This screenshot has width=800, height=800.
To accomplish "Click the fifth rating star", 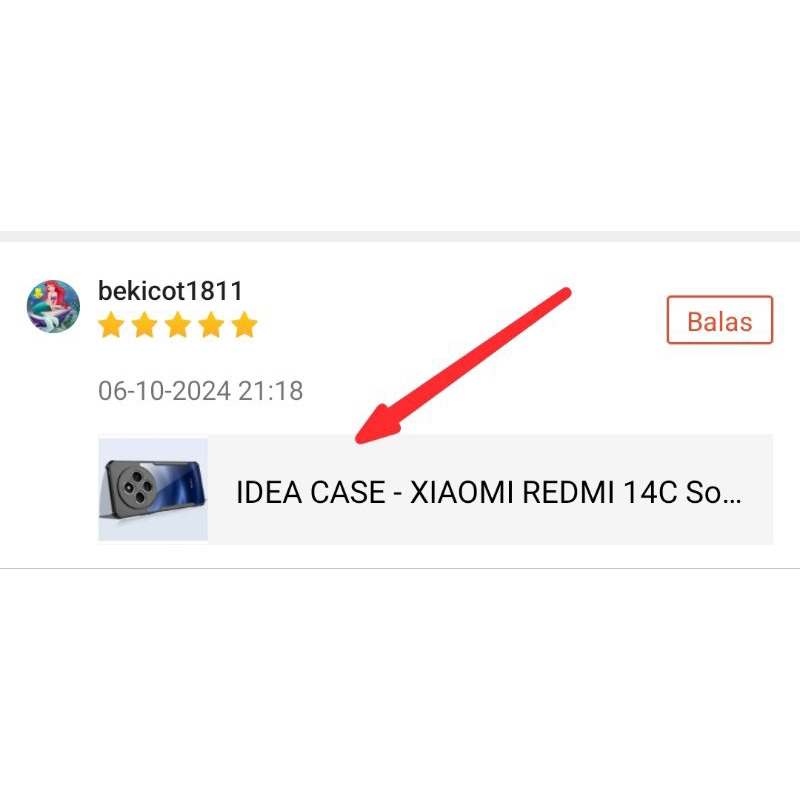I will (244, 325).
